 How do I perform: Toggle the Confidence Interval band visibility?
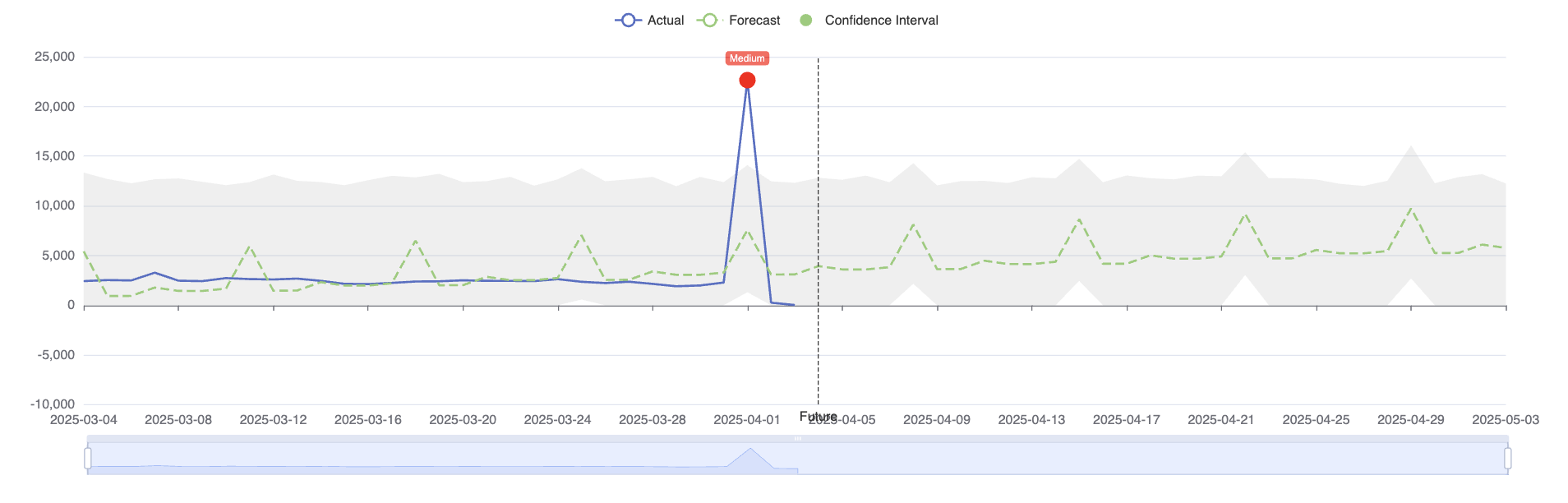click(x=881, y=20)
